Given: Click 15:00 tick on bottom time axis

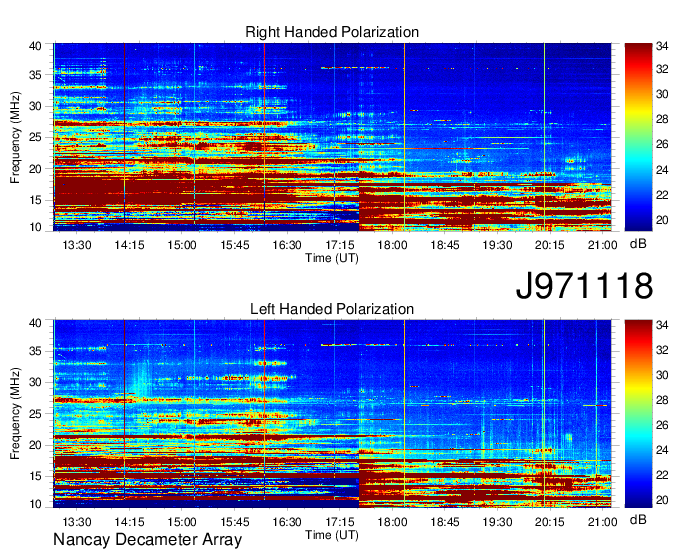Looking at the screenshot, I should (182, 522).
